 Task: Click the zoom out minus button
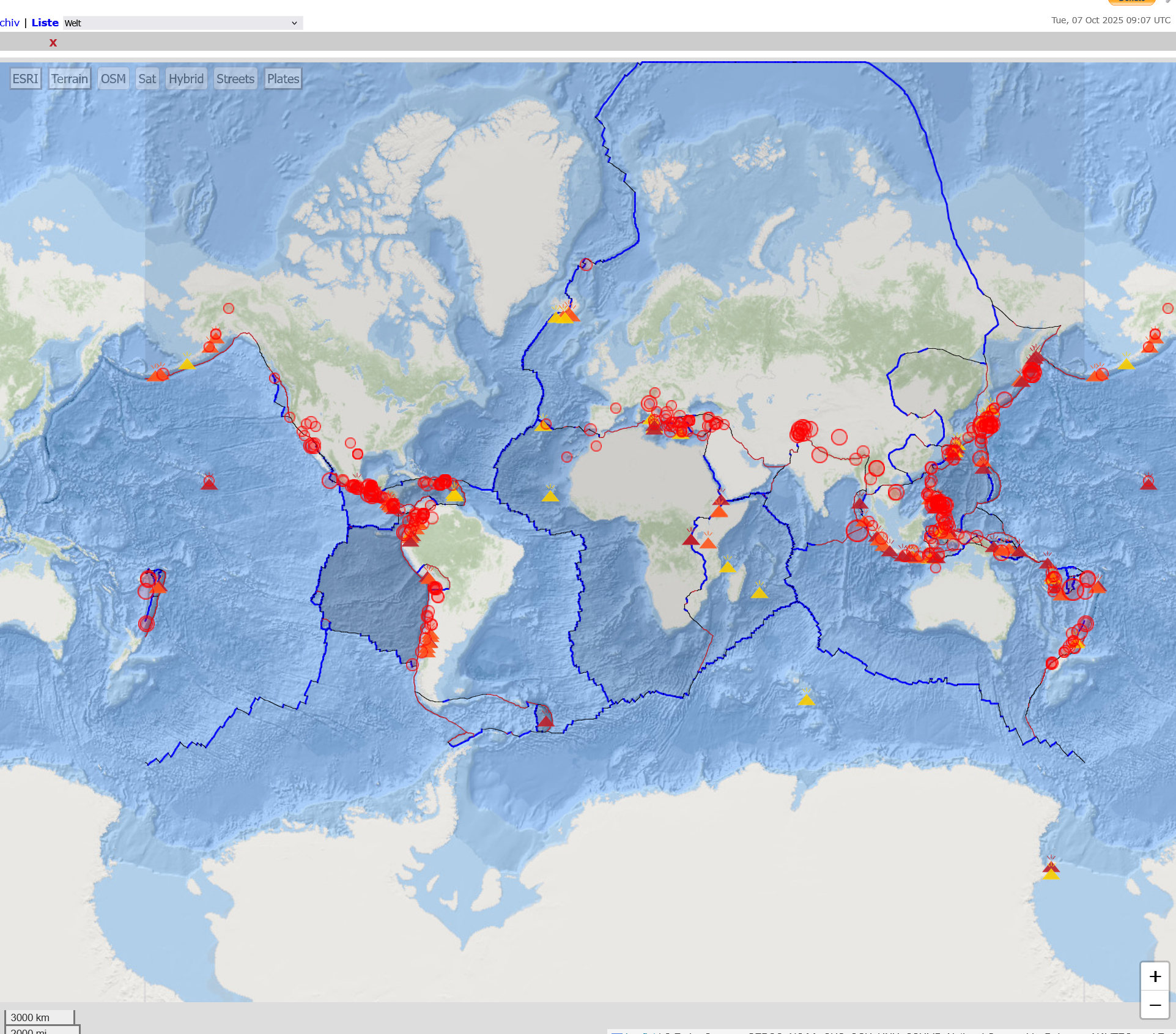1155,1005
